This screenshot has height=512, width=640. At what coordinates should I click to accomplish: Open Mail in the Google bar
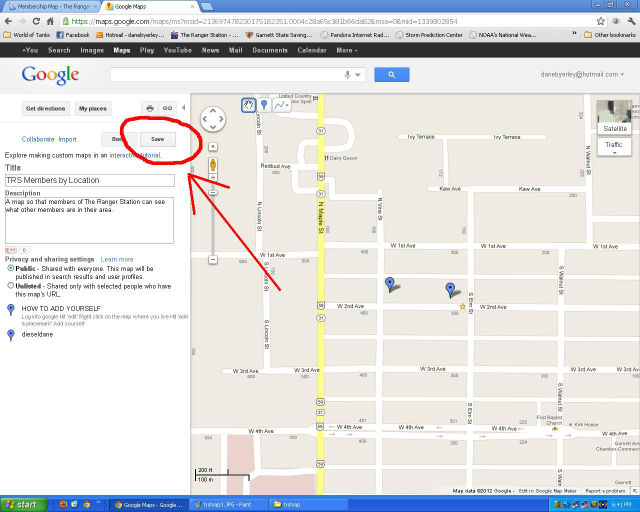(236, 50)
